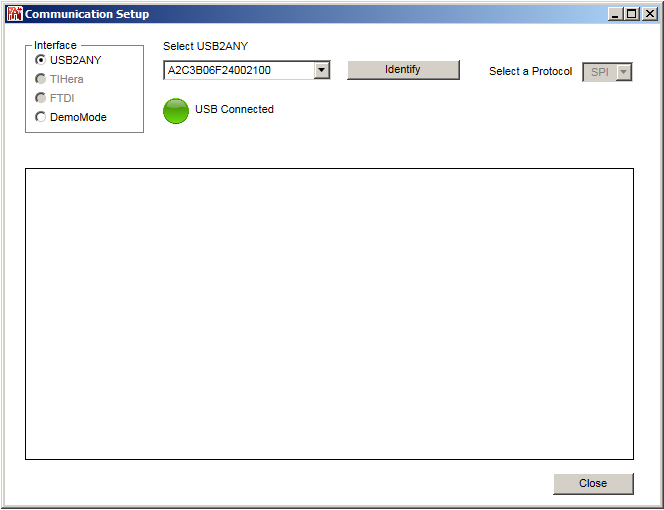
Task: Minimize the Communication Setup window
Action: pyautogui.click(x=614, y=14)
